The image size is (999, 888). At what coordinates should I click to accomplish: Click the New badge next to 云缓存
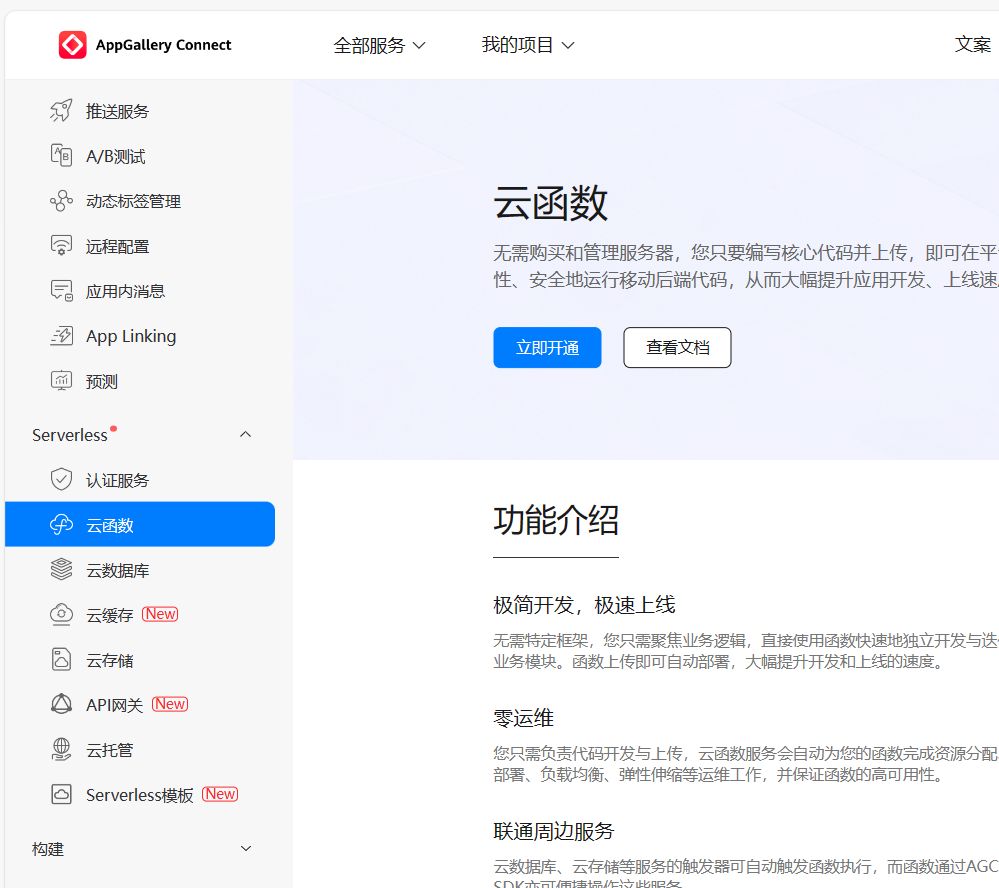tap(160, 613)
